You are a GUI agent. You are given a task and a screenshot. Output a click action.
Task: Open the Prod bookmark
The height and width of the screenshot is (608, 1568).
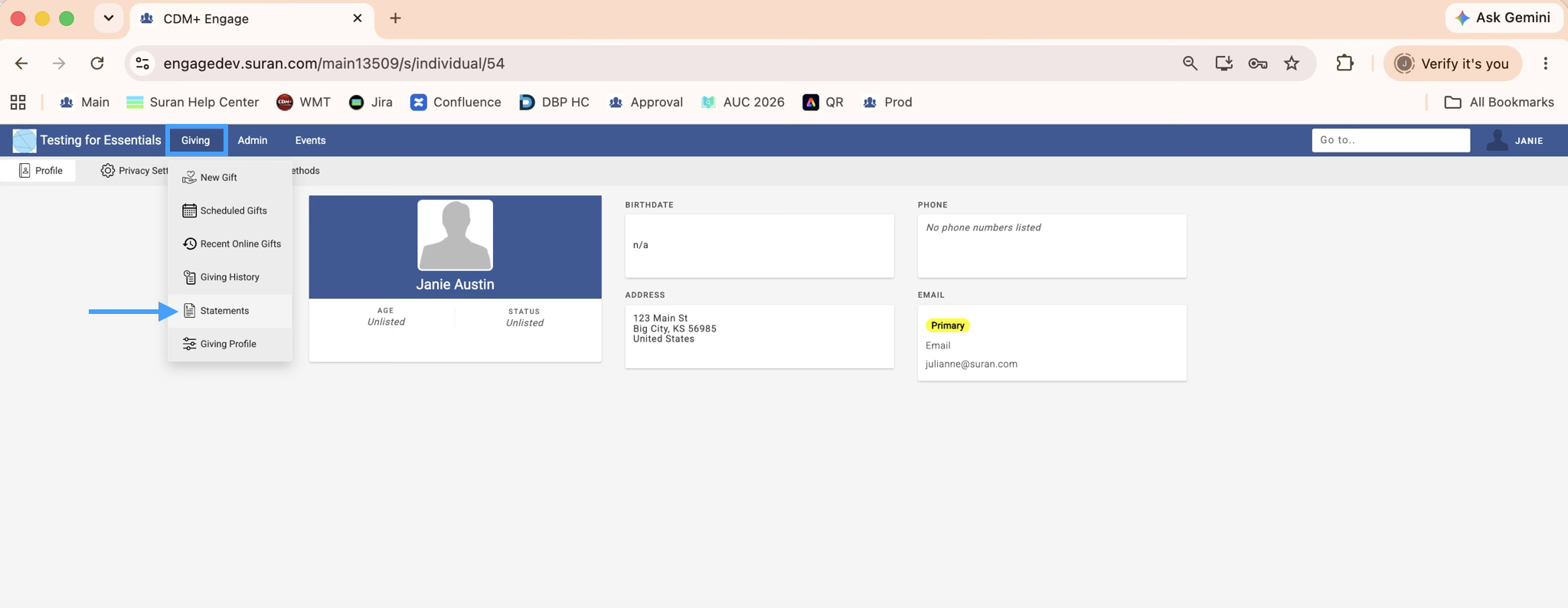(x=887, y=103)
